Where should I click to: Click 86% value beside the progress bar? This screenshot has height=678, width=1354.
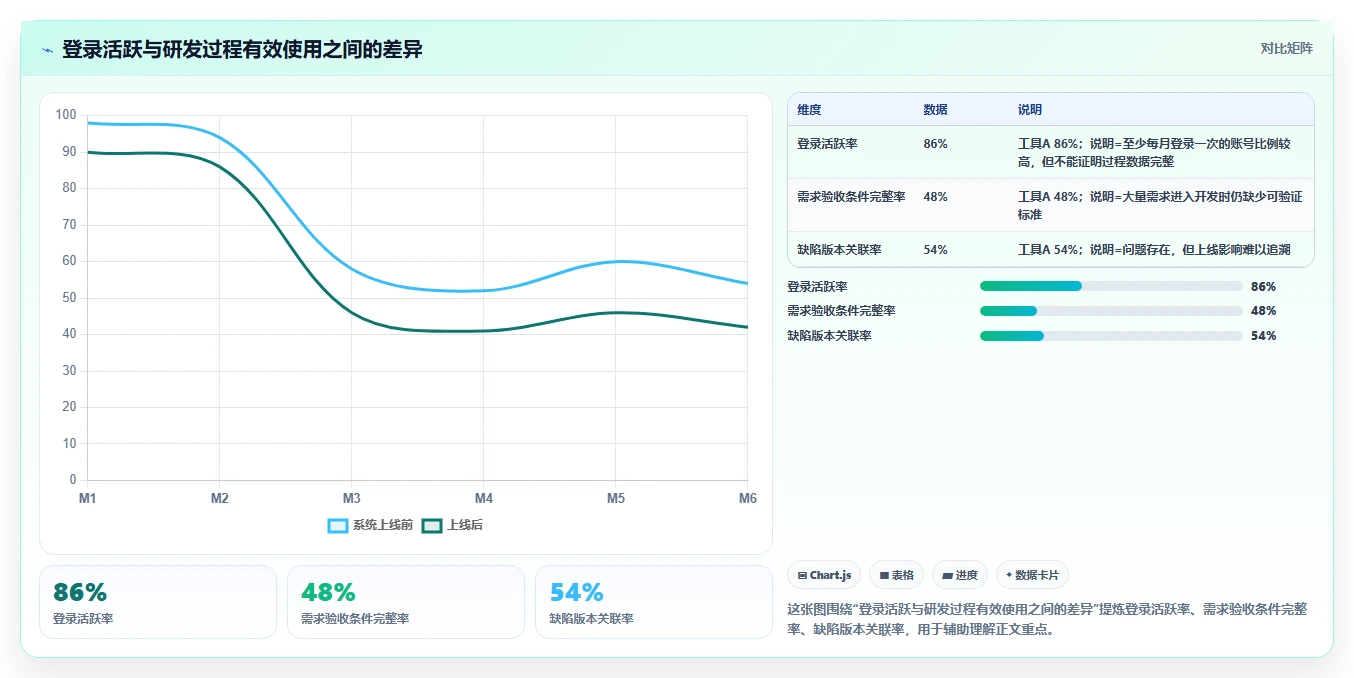(x=1263, y=286)
